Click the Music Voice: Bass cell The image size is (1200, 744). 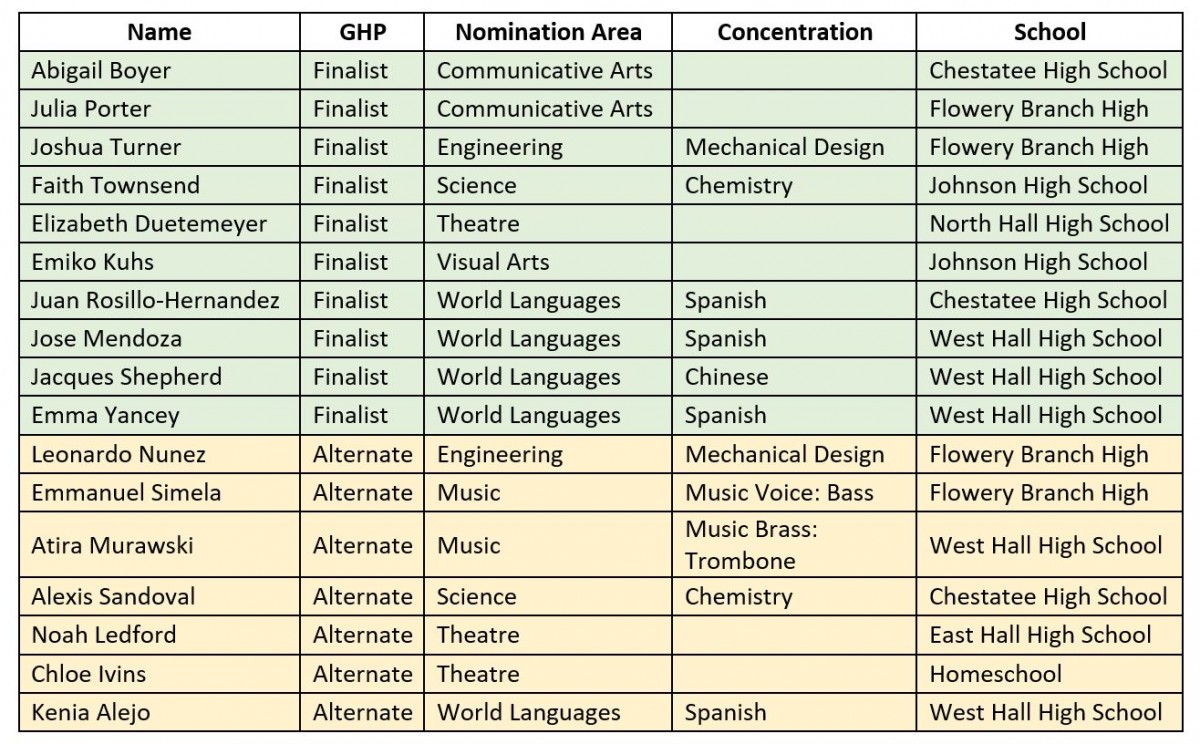point(779,492)
